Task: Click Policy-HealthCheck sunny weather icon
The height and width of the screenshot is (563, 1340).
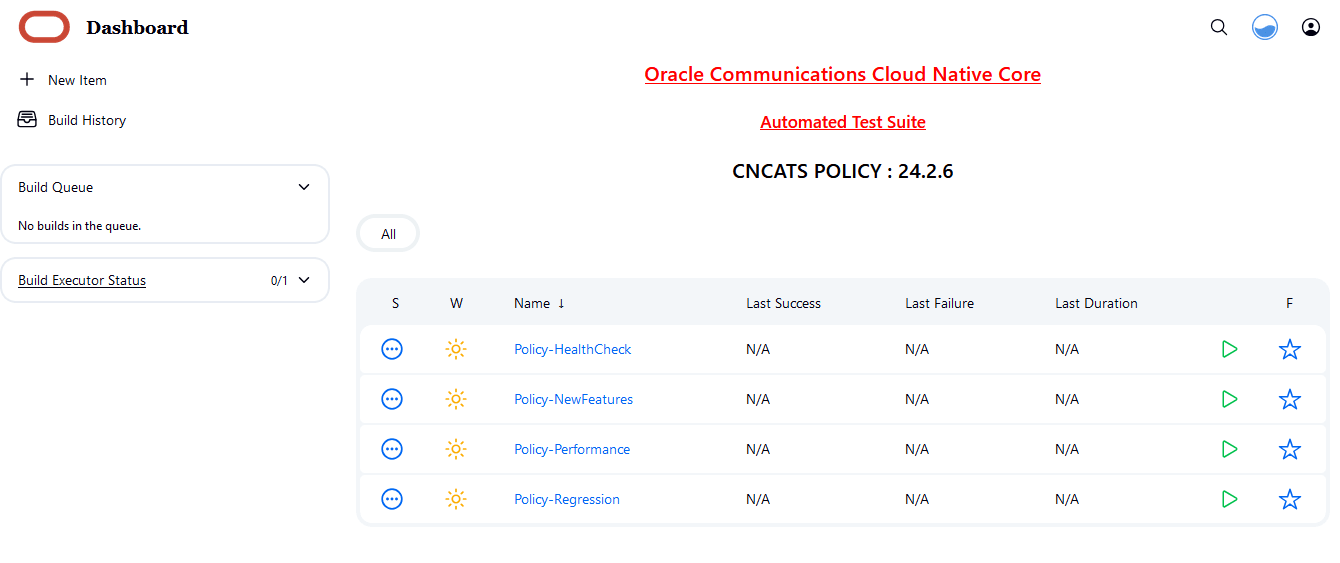Action: tap(456, 349)
